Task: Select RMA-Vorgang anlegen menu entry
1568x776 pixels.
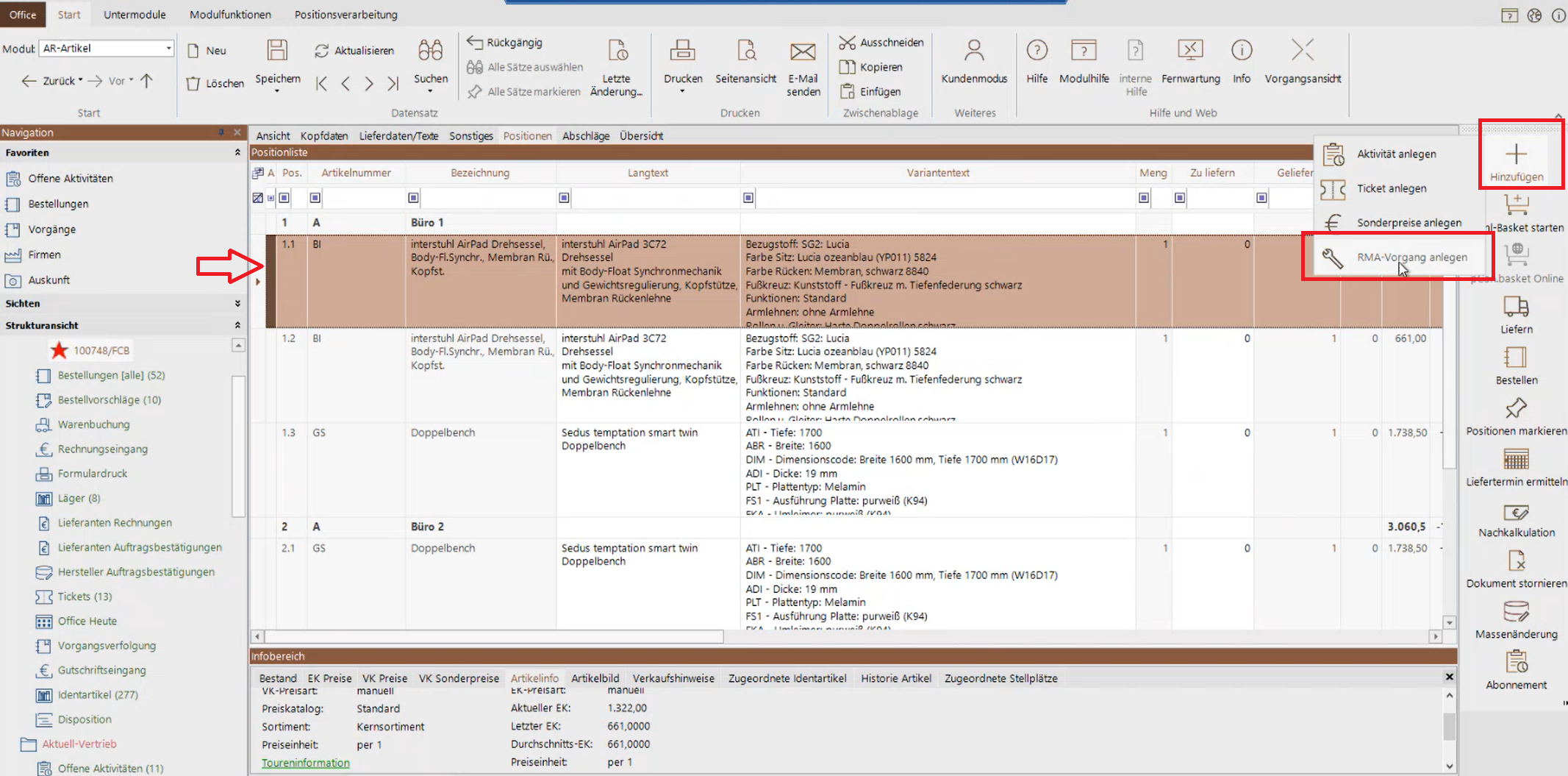Action: tap(1411, 257)
